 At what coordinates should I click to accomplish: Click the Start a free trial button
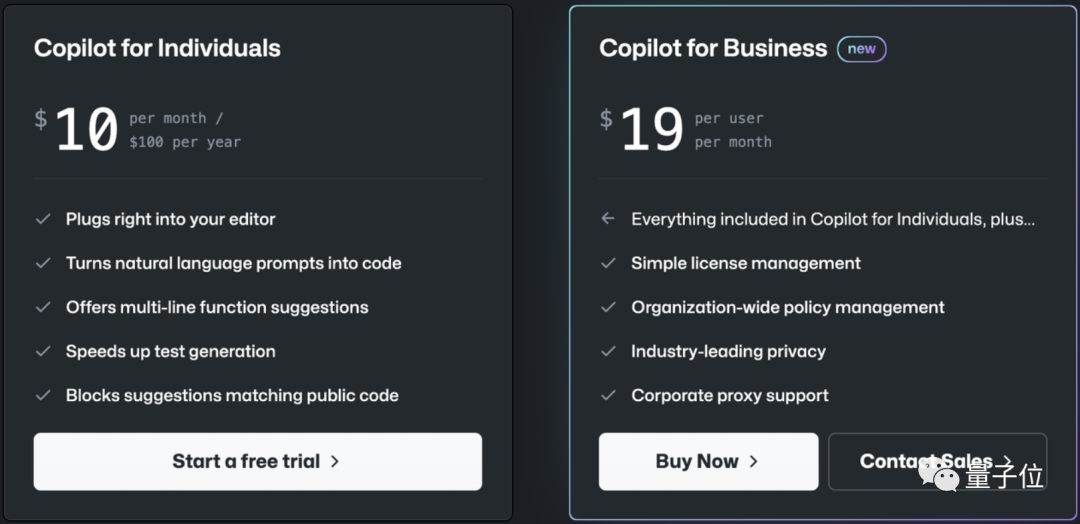pyautogui.click(x=257, y=461)
